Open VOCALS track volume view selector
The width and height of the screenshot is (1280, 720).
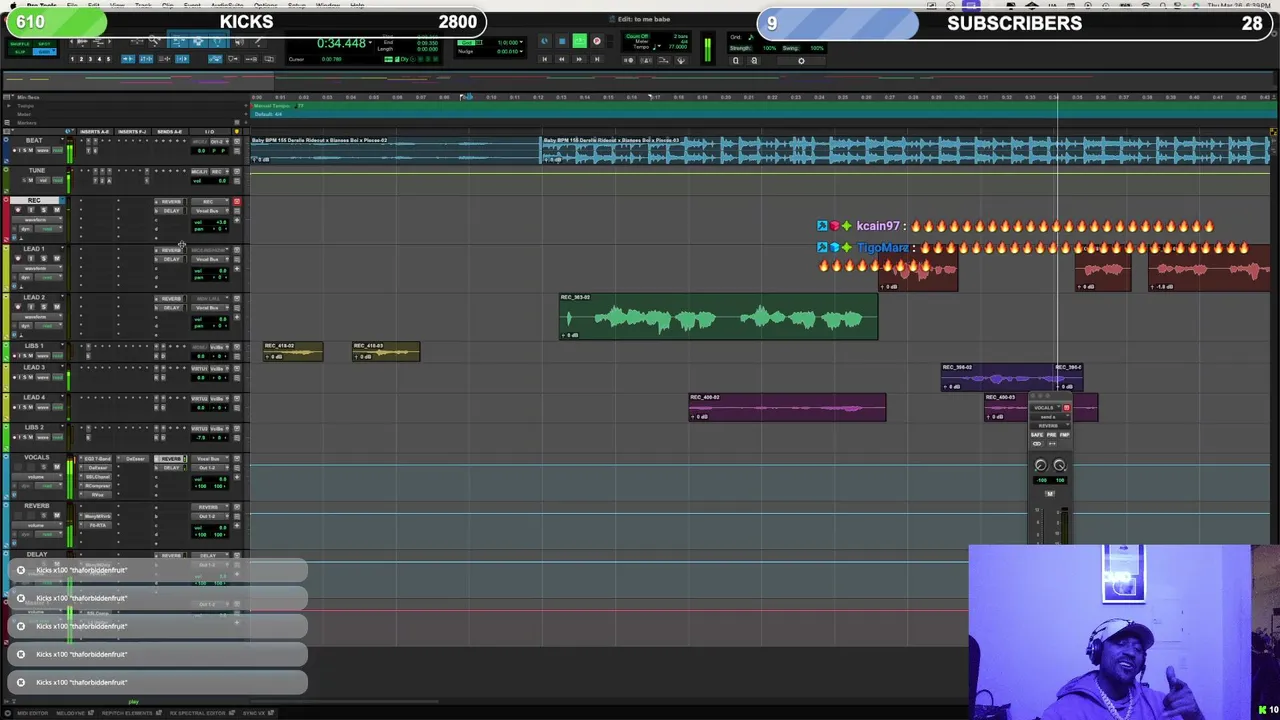click(36, 477)
